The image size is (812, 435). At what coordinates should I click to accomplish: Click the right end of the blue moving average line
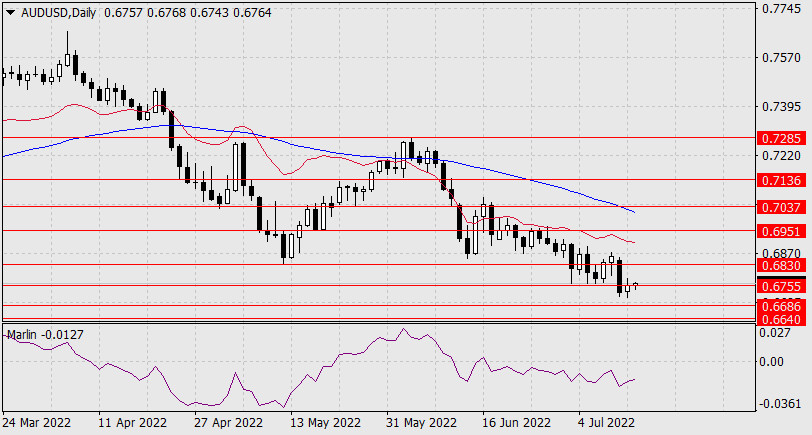634,212
